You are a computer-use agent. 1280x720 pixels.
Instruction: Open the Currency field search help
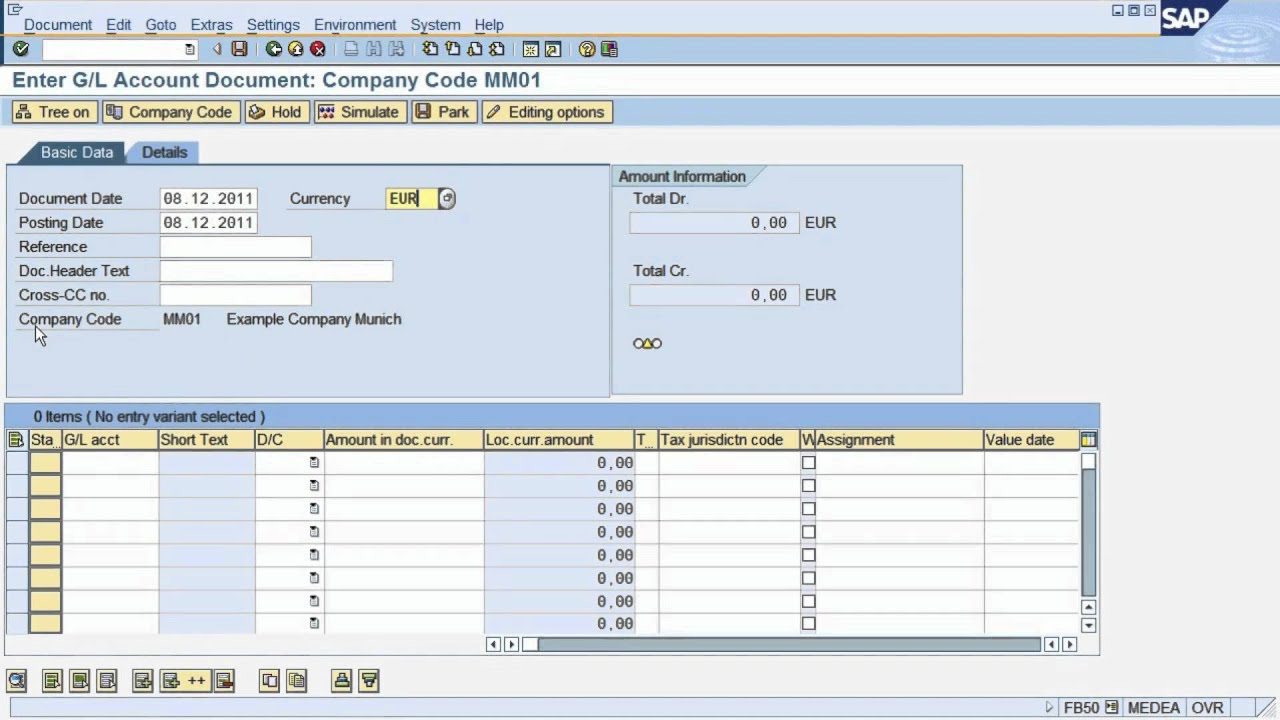pyautogui.click(x=447, y=199)
